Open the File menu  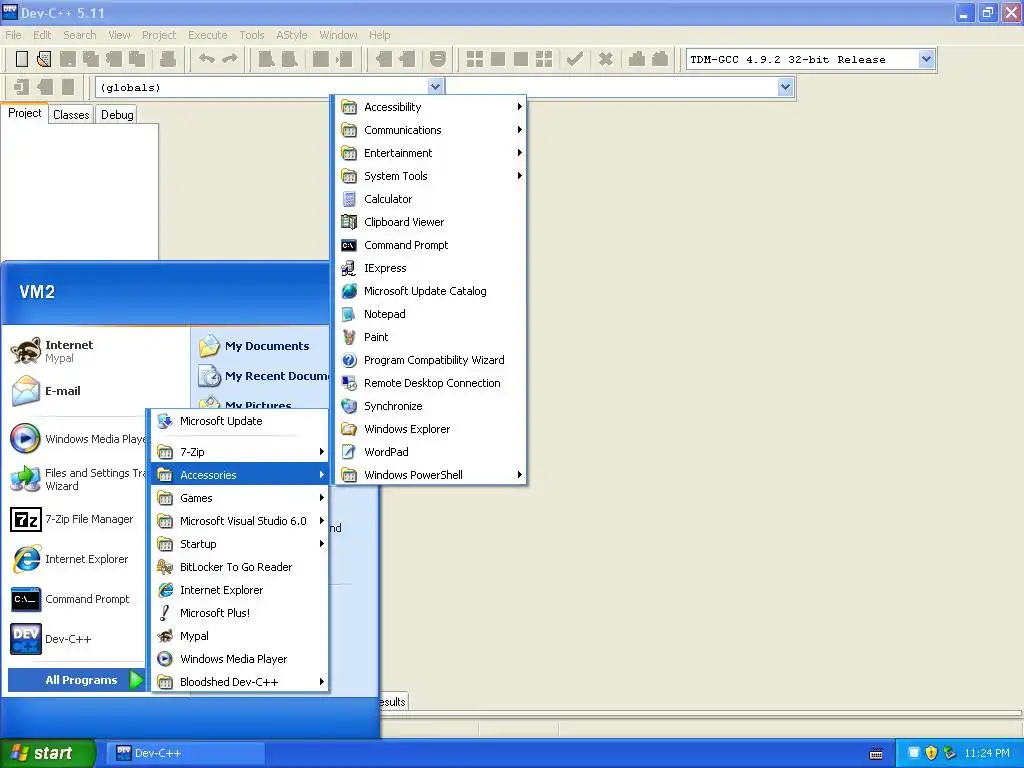(13, 35)
